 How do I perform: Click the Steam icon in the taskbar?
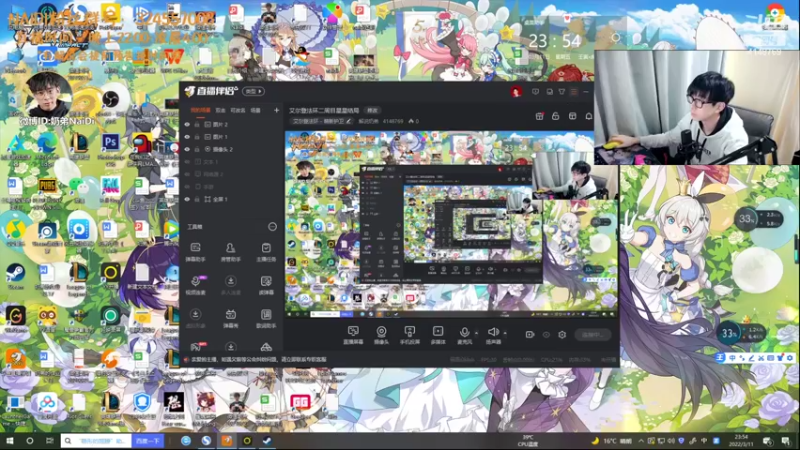coord(267,440)
